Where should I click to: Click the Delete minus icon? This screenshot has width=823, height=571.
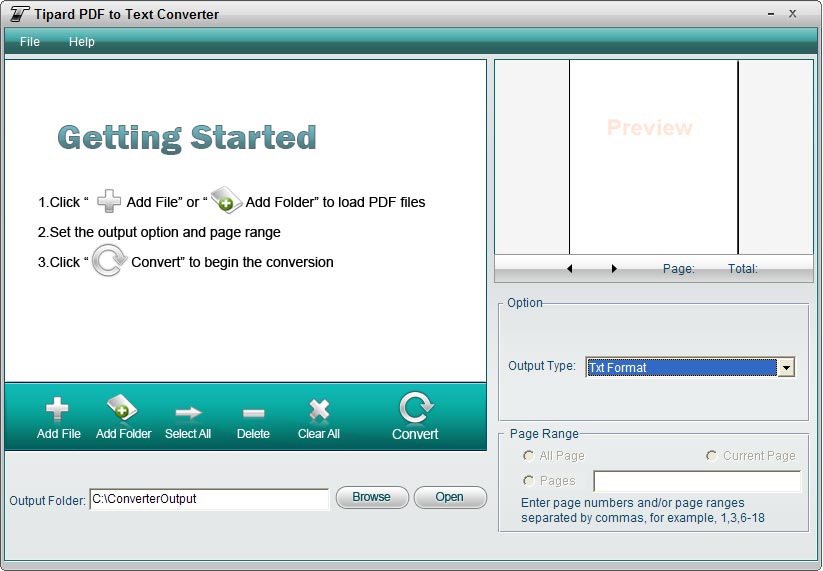pyautogui.click(x=254, y=414)
